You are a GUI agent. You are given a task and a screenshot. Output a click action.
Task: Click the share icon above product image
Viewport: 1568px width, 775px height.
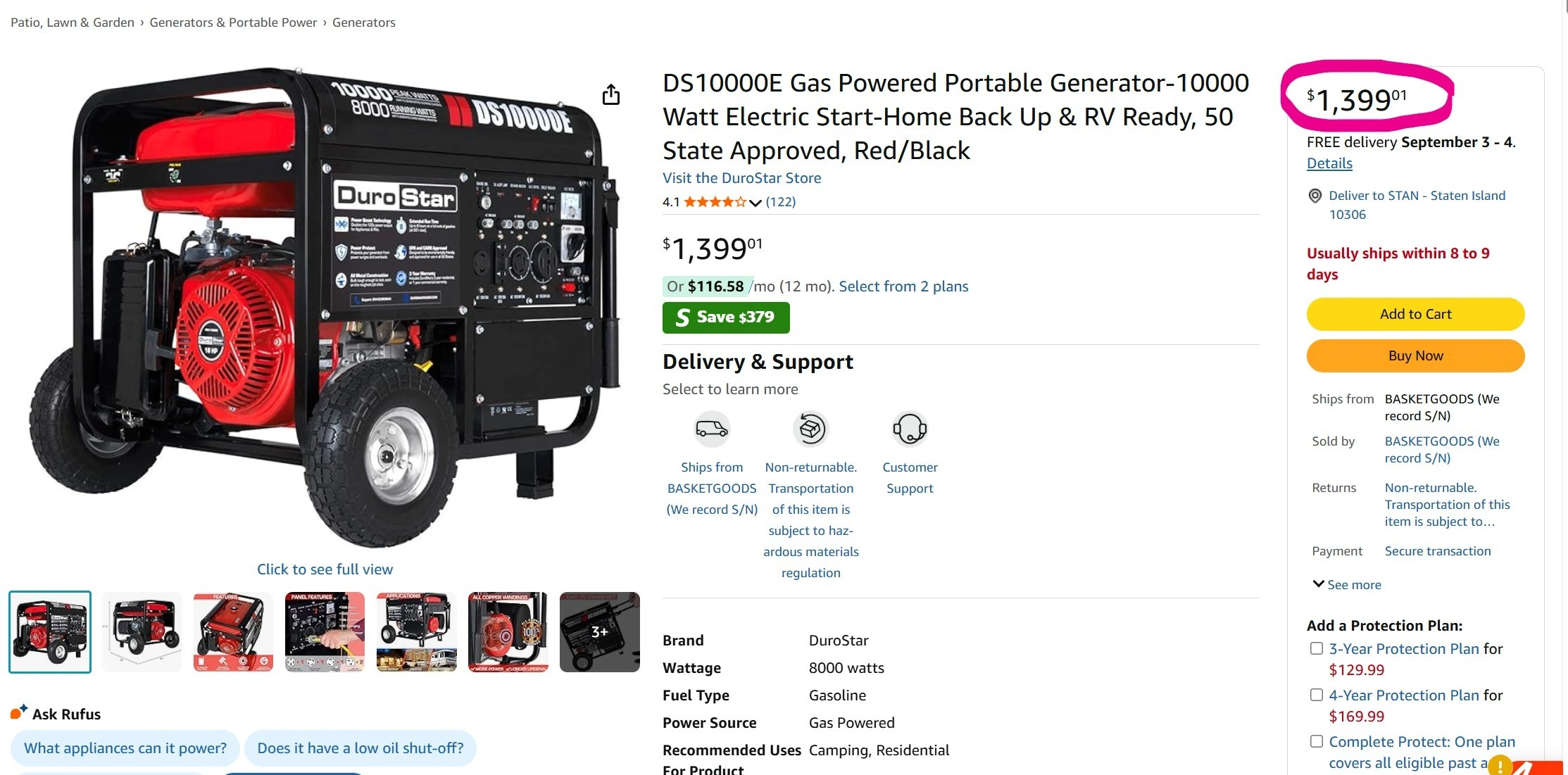611,94
